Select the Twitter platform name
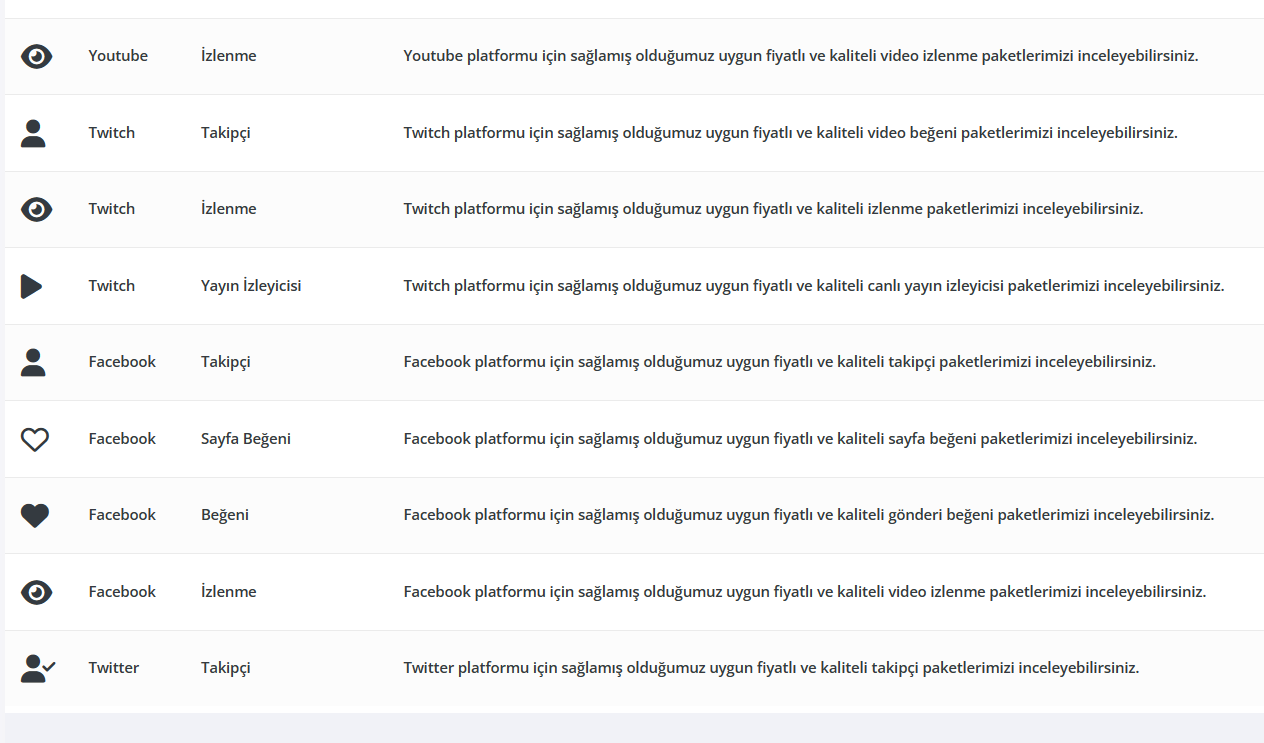The height and width of the screenshot is (743, 1264). tap(113, 668)
